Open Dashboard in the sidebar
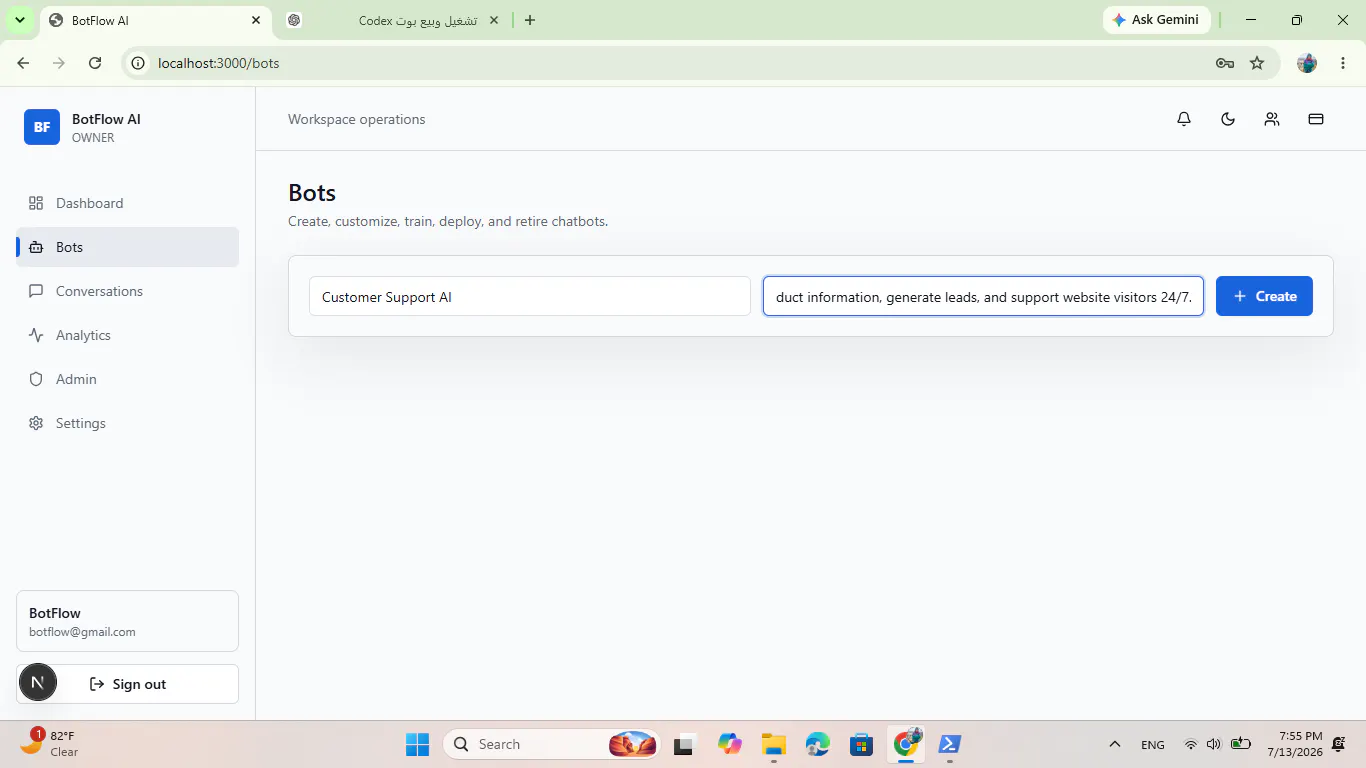 click(x=127, y=203)
